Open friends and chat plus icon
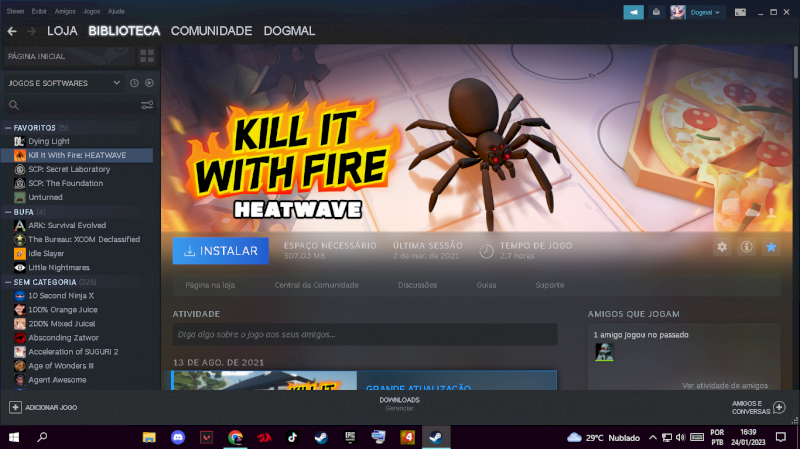 (779, 407)
